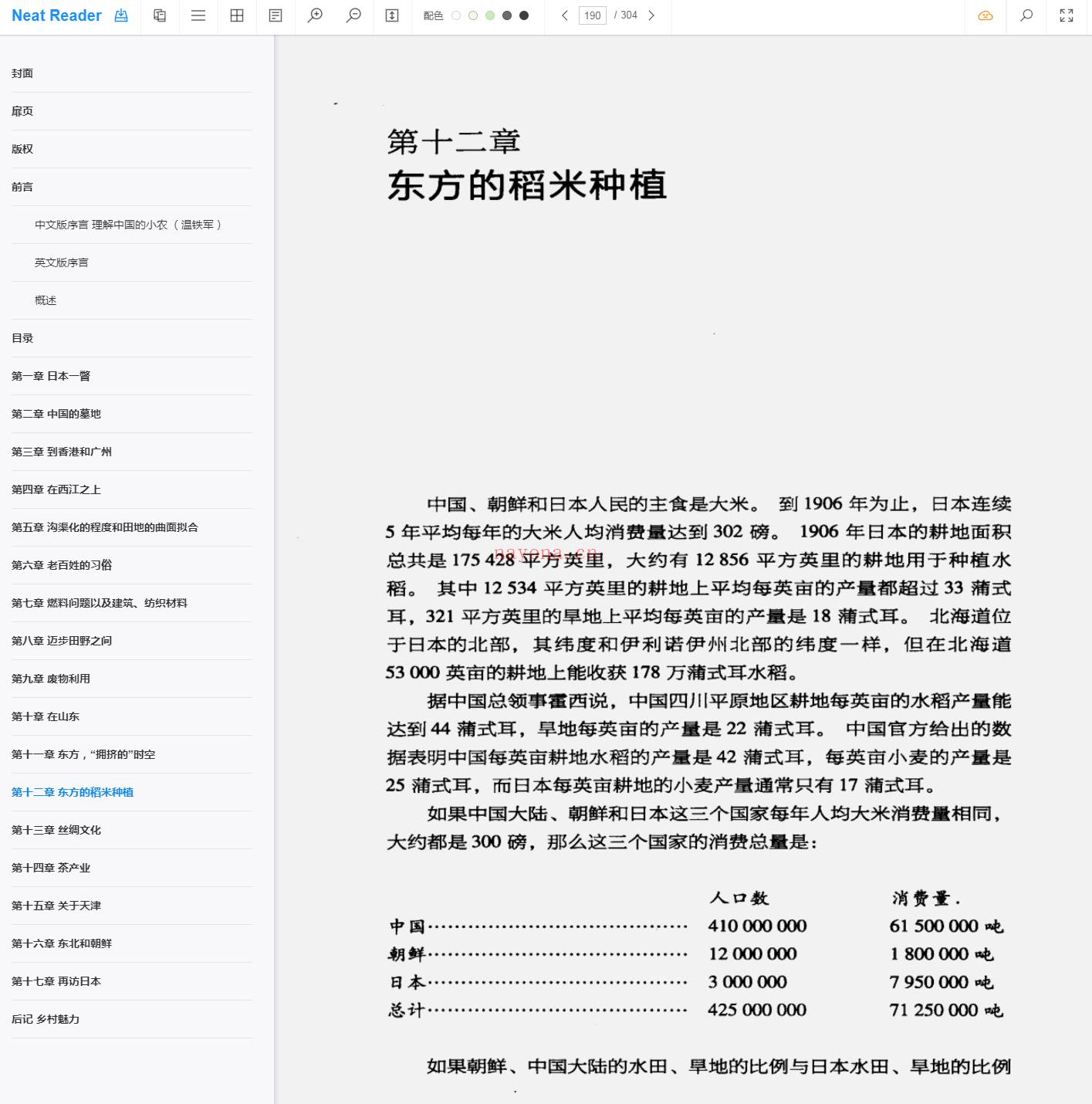Click the import book icon beside Neat Reader
1092x1104 pixels.
tap(121, 15)
